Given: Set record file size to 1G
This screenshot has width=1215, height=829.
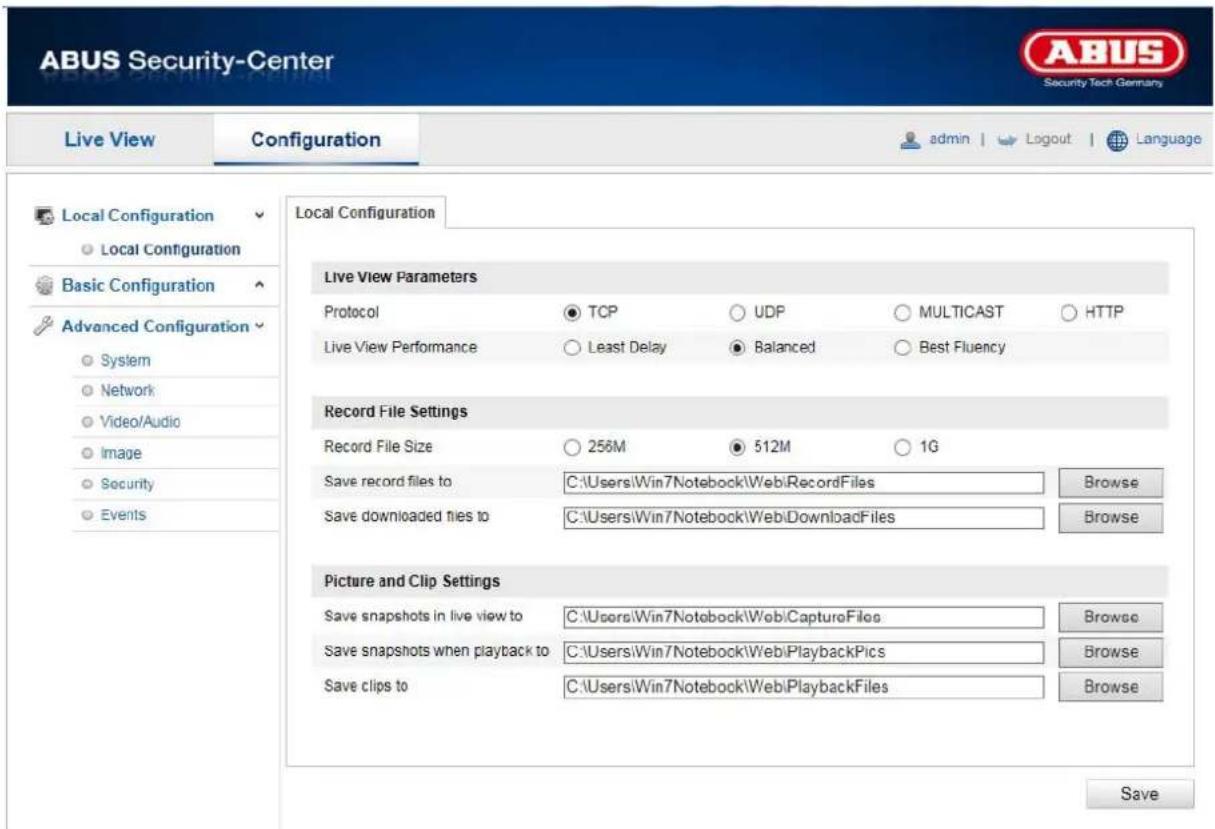Looking at the screenshot, I should 903,447.
